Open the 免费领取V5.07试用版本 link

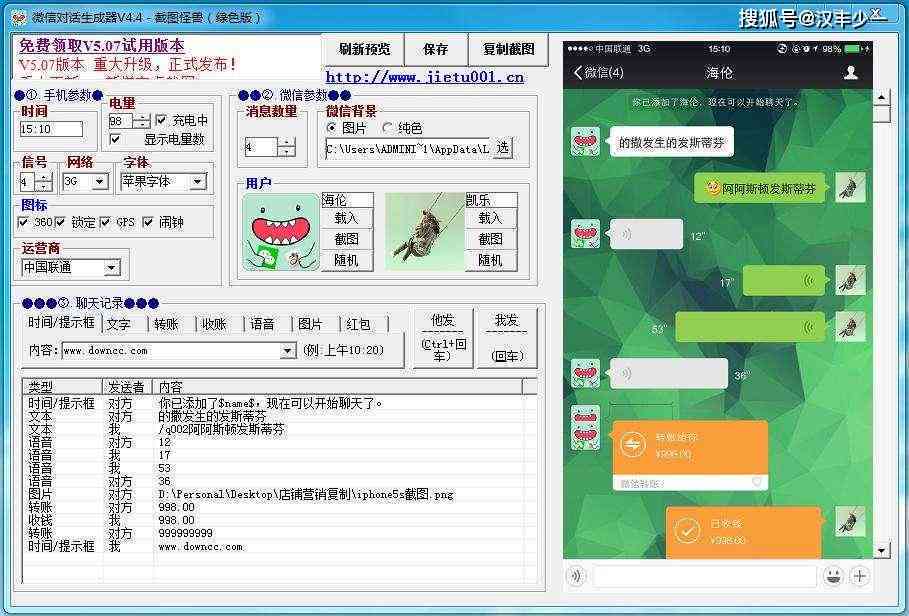(102, 45)
